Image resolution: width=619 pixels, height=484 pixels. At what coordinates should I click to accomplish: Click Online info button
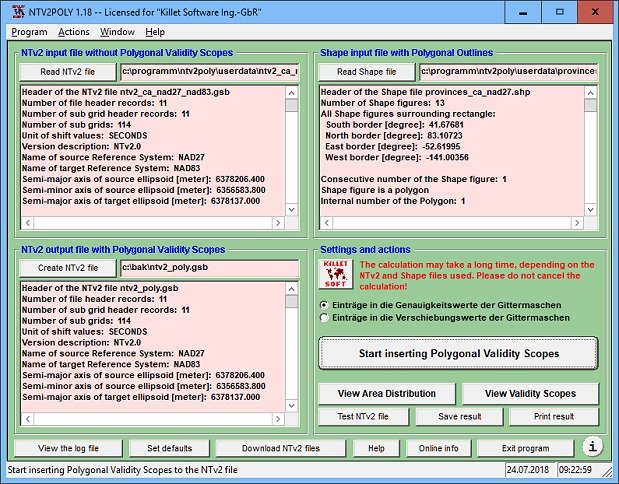coord(439,448)
